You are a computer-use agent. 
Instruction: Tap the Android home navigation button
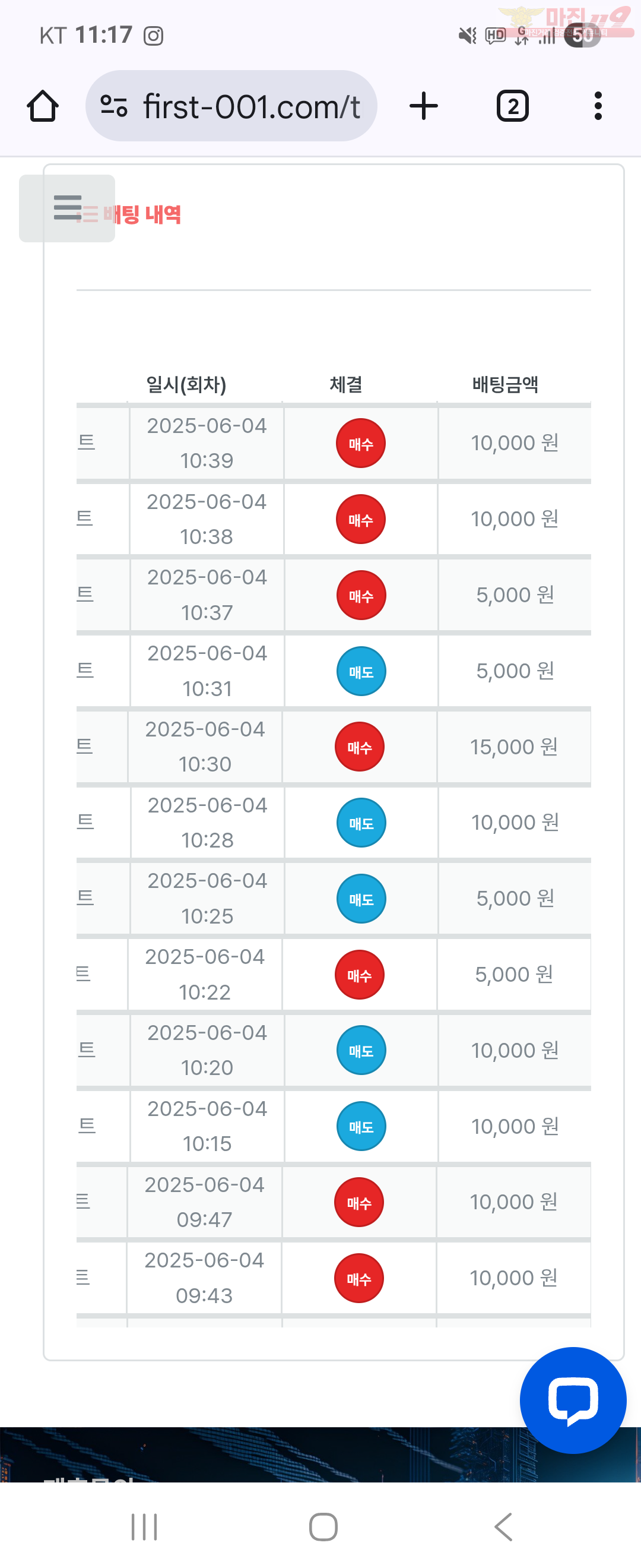click(323, 1526)
